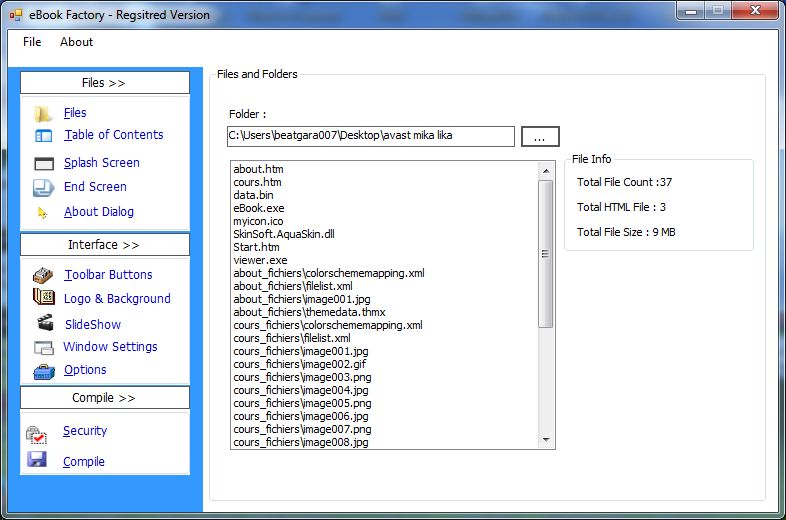Open the End Screen link

click(95, 187)
